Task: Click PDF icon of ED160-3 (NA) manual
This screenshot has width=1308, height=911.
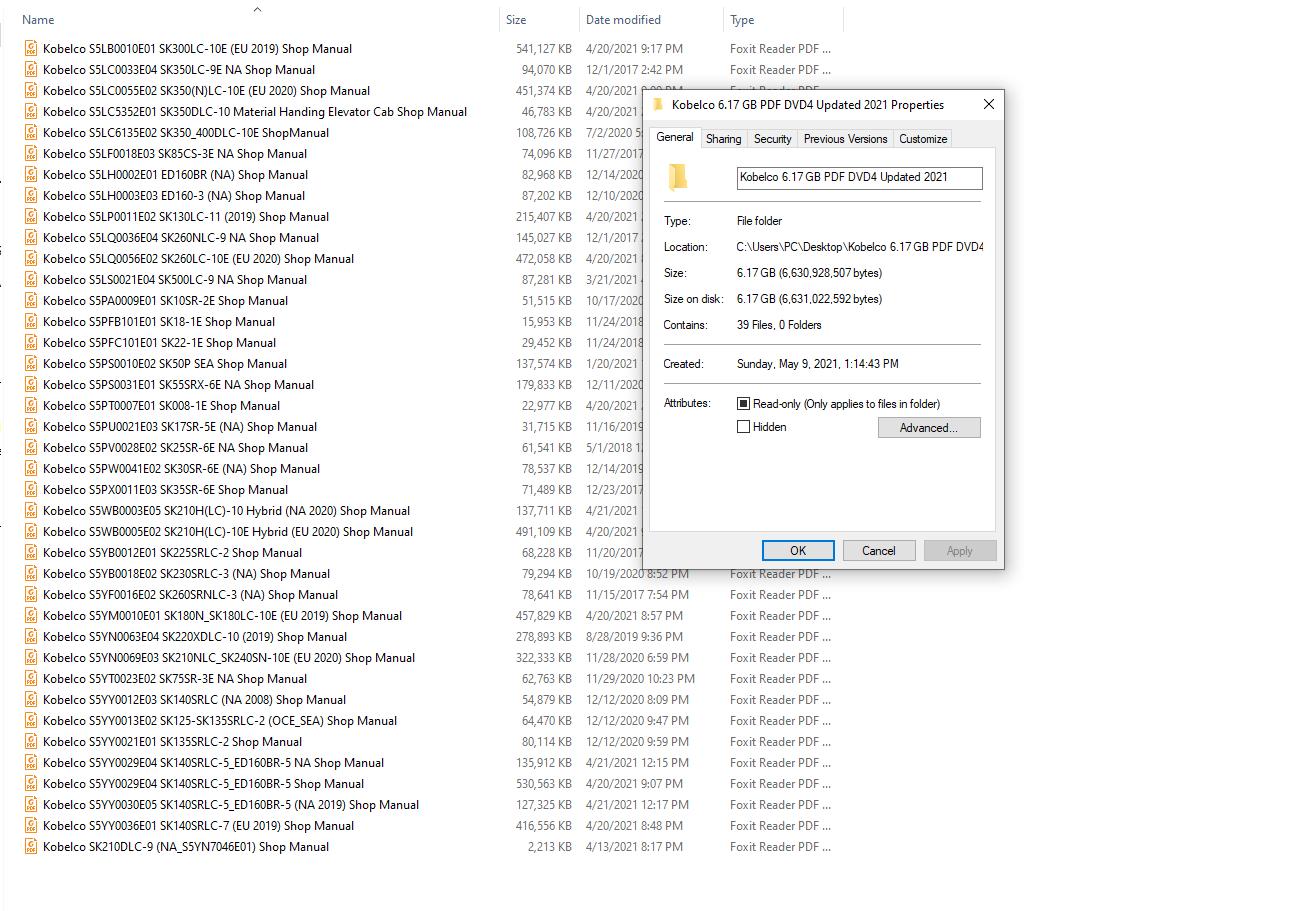Action: (31, 195)
